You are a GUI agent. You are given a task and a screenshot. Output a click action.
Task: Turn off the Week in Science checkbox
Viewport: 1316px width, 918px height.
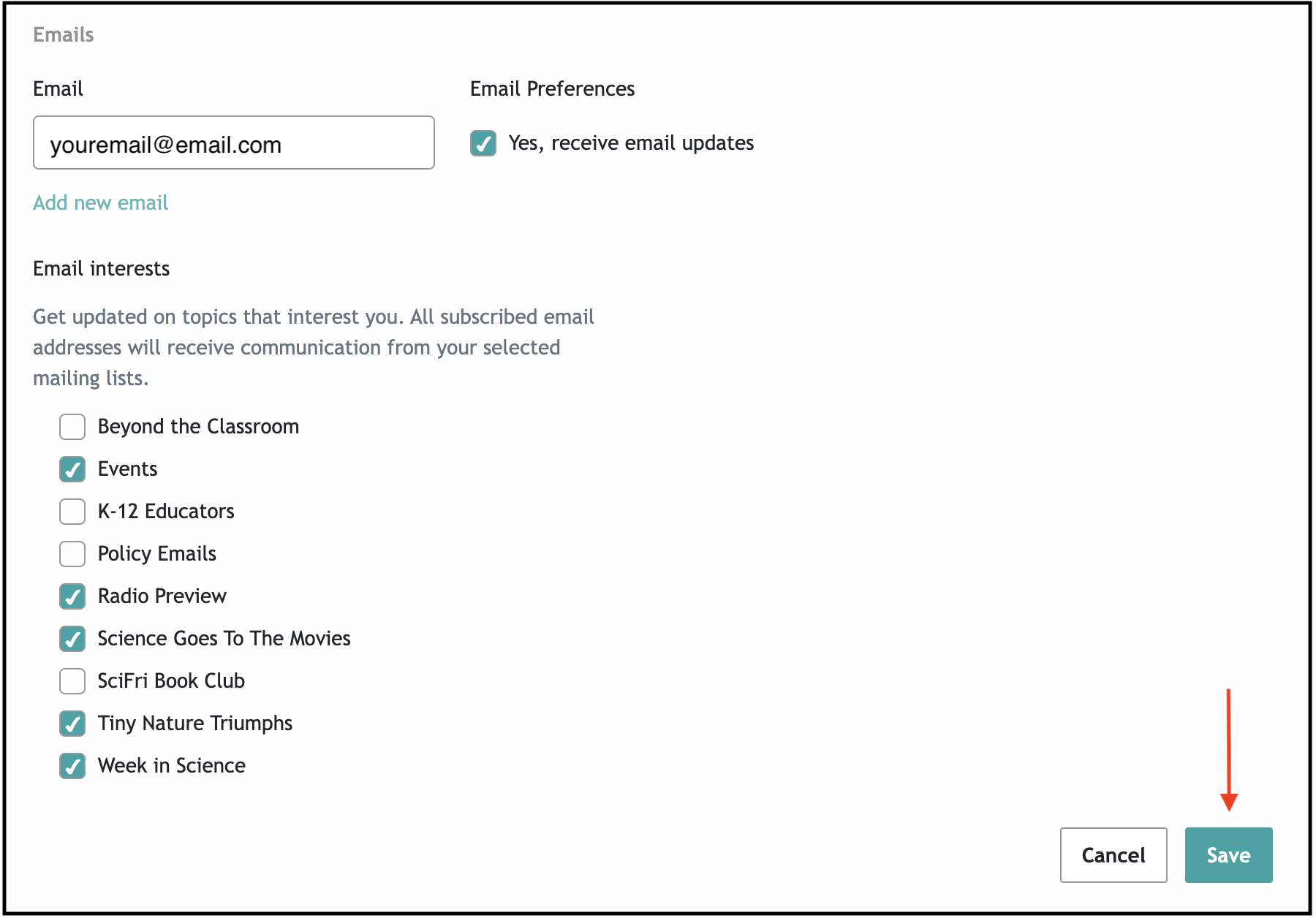[72, 766]
